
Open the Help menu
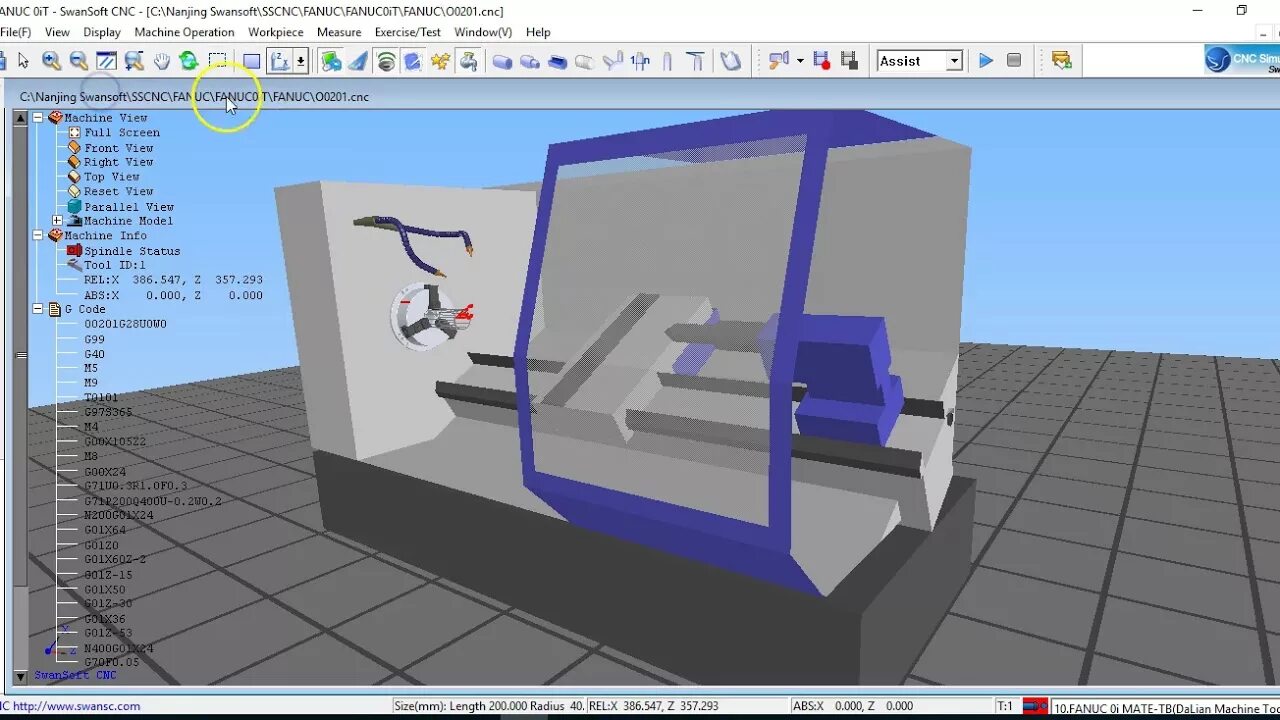pos(538,32)
